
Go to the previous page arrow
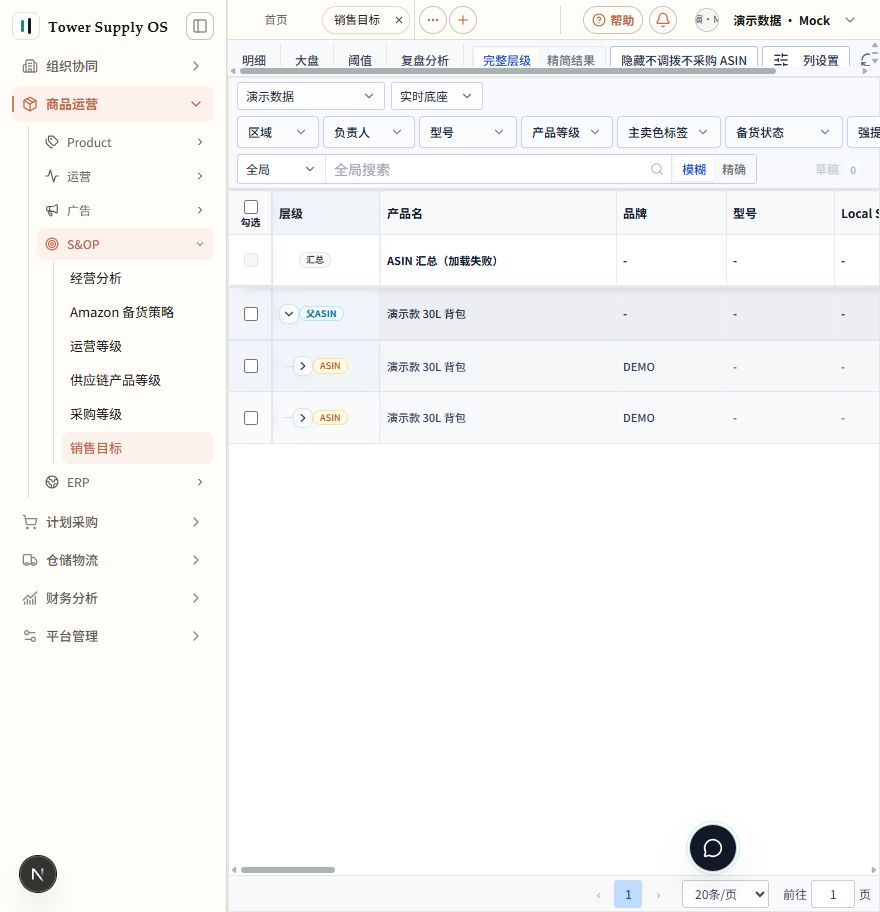(x=598, y=895)
